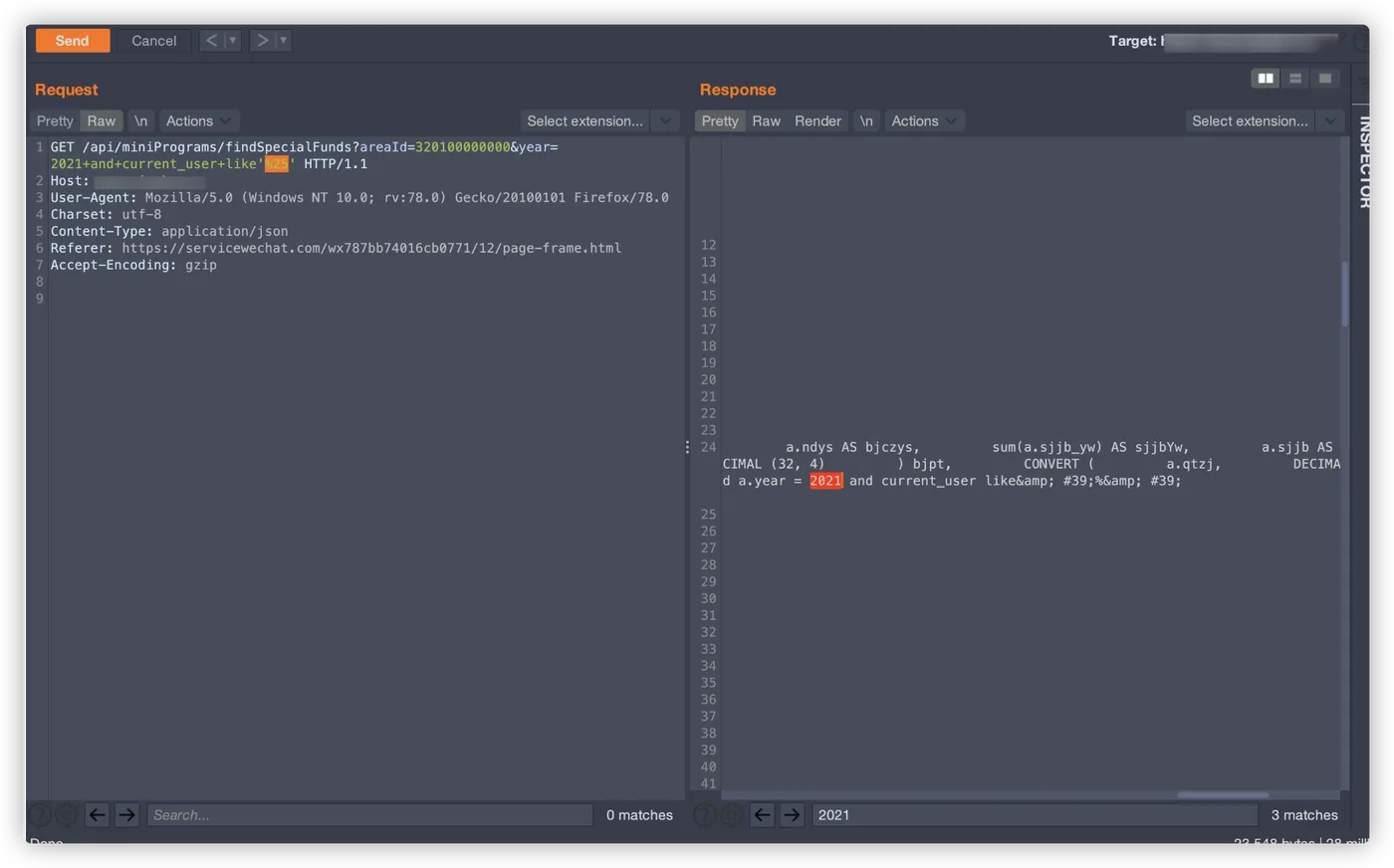Expand Response extension list arrow
The image size is (1394, 868).
(1330, 120)
